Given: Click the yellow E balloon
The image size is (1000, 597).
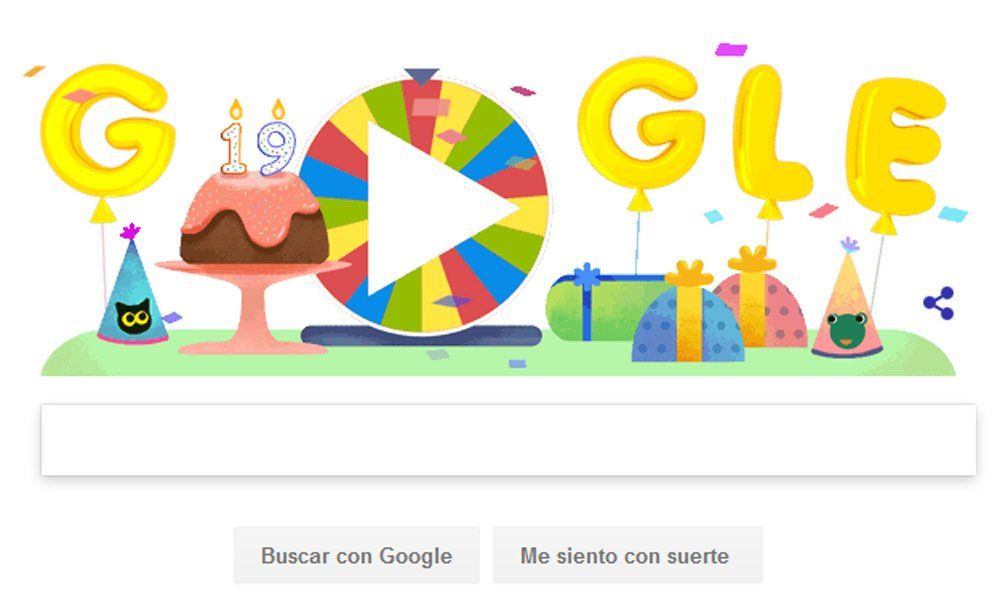Looking at the screenshot, I should [x=896, y=145].
